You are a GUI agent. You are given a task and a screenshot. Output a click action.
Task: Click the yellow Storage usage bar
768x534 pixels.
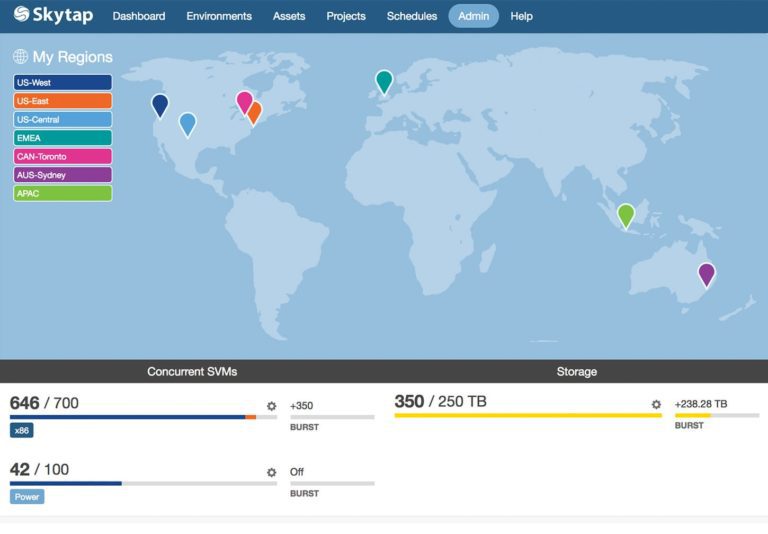527,415
